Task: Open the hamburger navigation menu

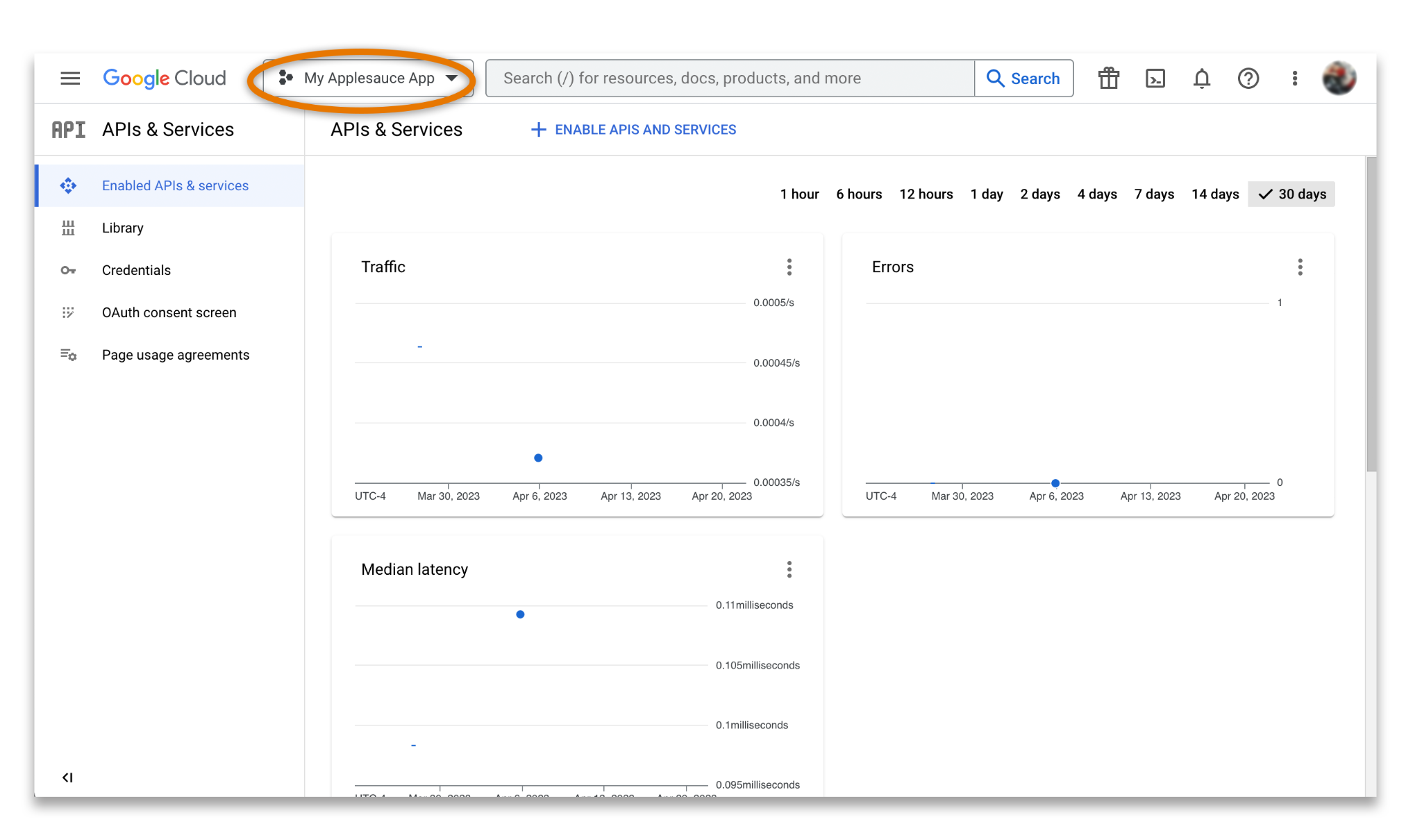Action: click(70, 78)
